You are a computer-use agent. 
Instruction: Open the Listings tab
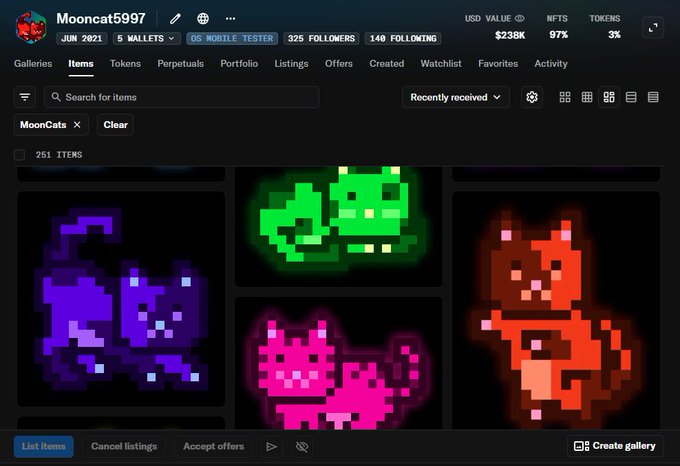pos(291,64)
